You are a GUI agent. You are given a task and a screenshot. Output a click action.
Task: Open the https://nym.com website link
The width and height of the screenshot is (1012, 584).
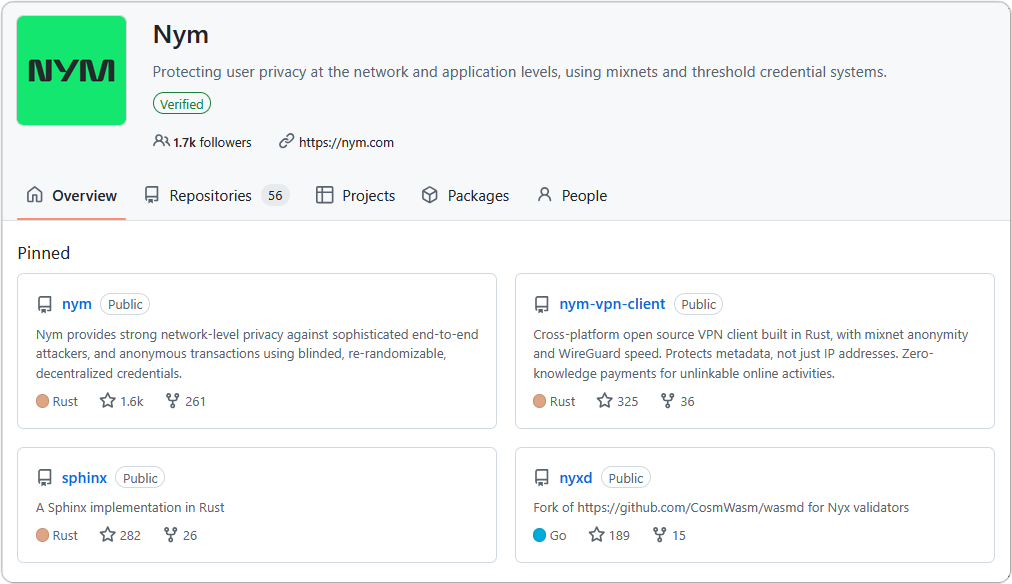[x=347, y=142]
